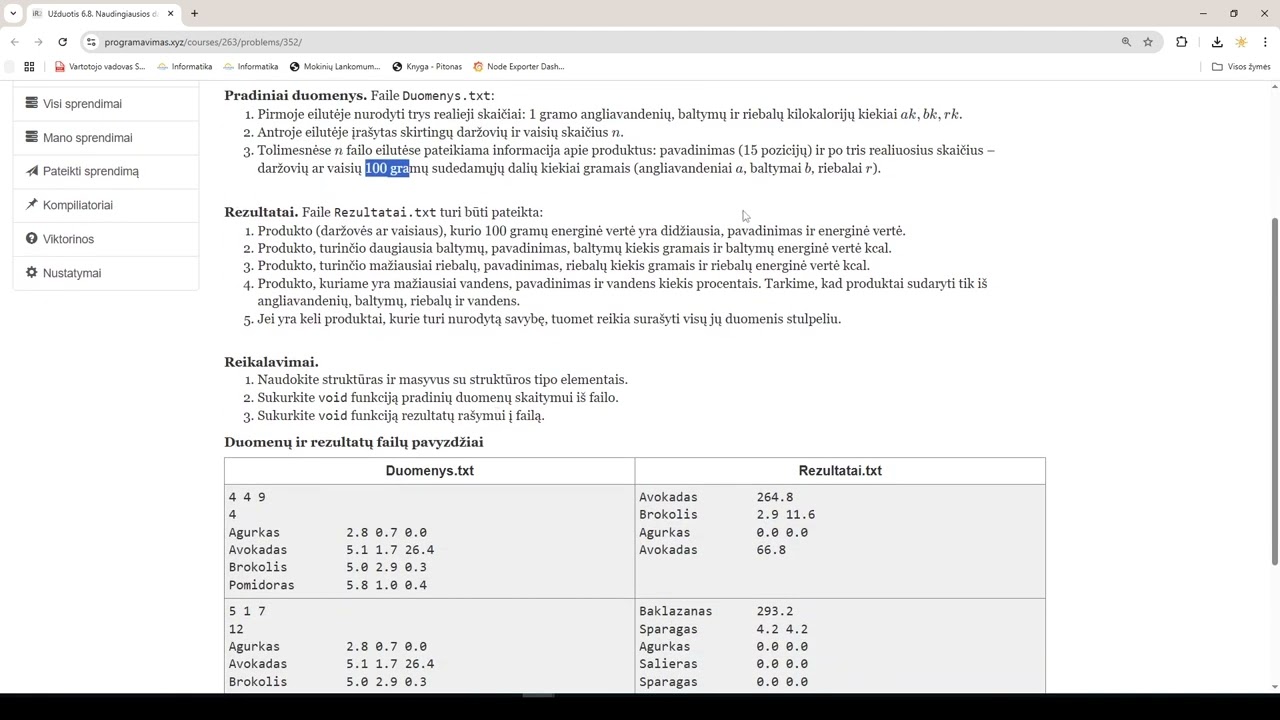Open the apps grid in bookmarks bar
This screenshot has width=1280, height=720.
(29, 67)
